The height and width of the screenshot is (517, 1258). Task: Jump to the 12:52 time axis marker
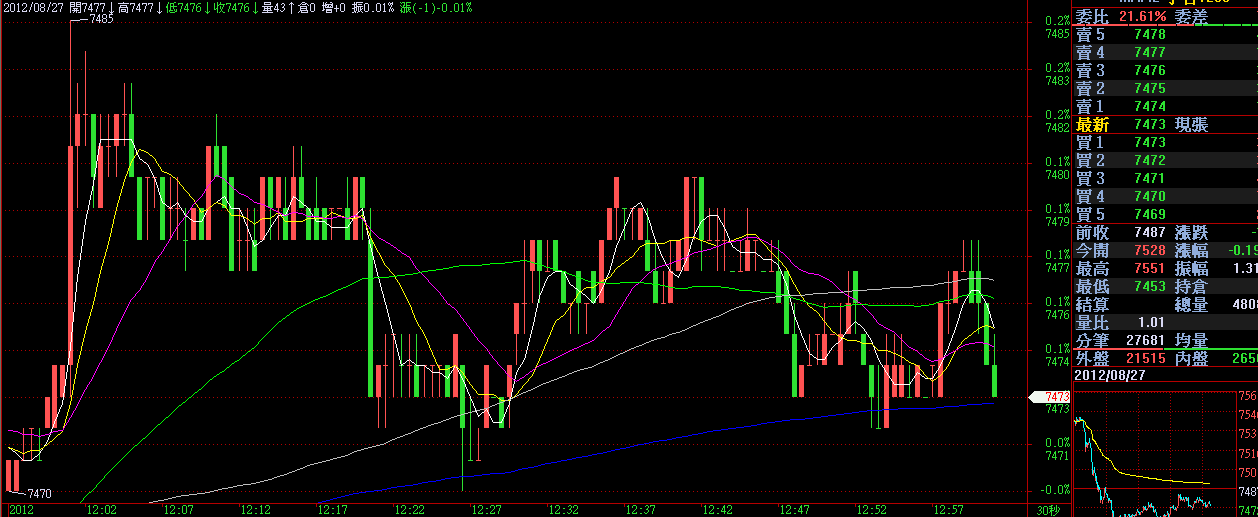(x=872, y=510)
